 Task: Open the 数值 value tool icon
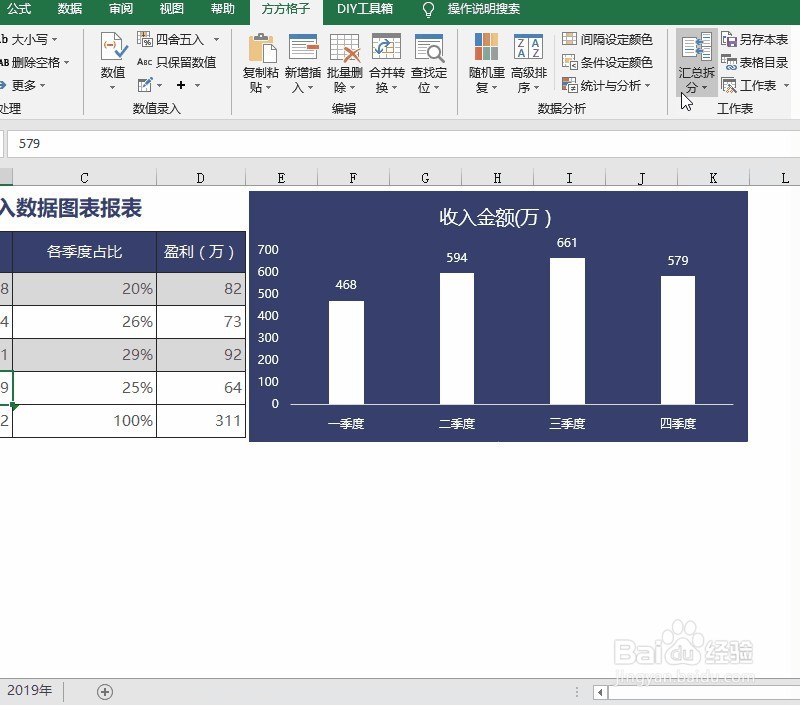point(113,46)
